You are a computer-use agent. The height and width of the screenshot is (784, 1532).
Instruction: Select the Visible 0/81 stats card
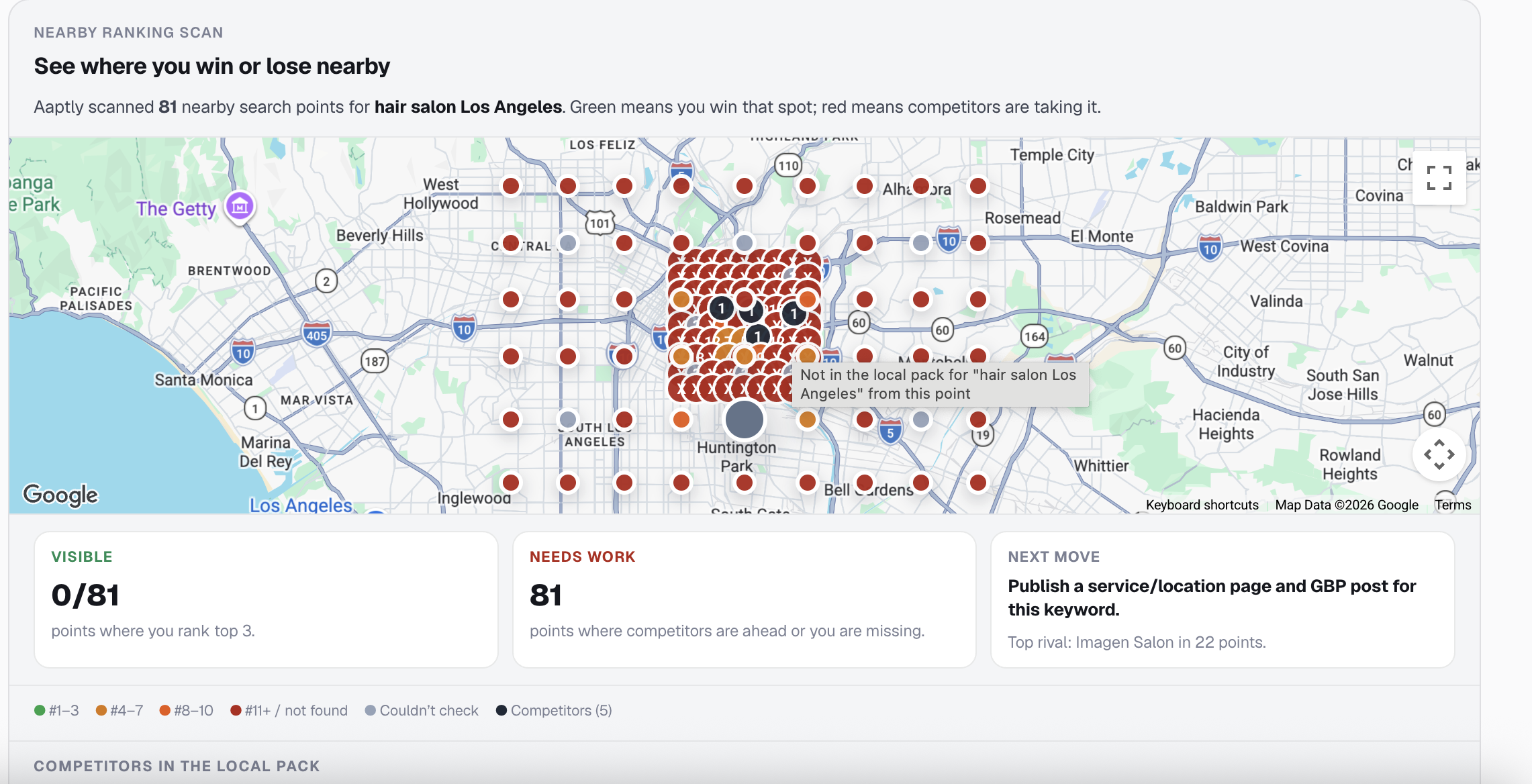[x=266, y=599]
